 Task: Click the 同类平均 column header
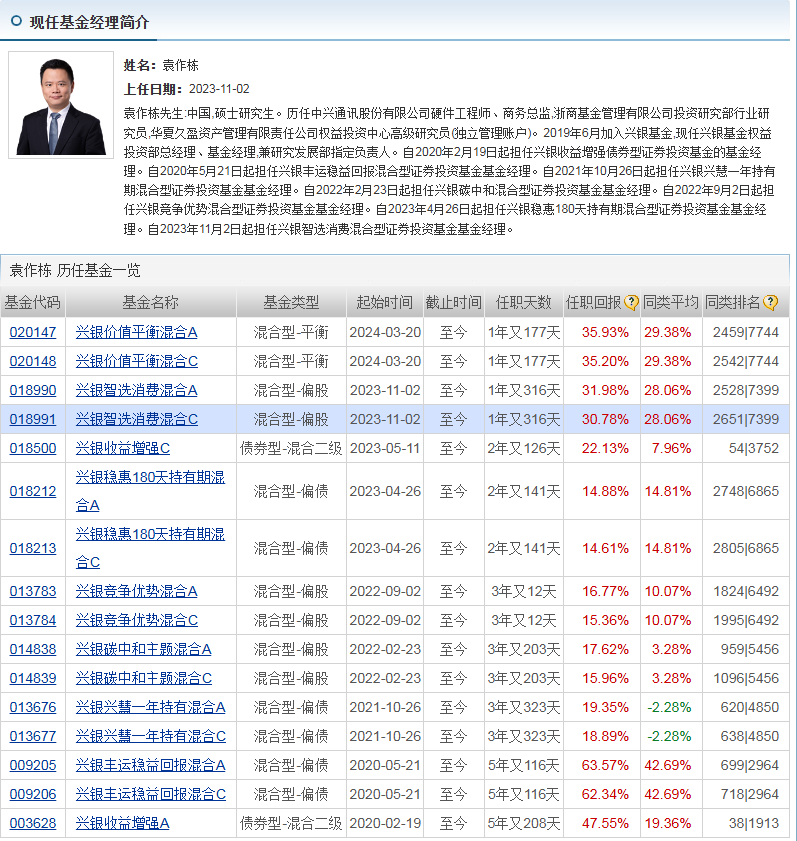pyautogui.click(x=671, y=303)
